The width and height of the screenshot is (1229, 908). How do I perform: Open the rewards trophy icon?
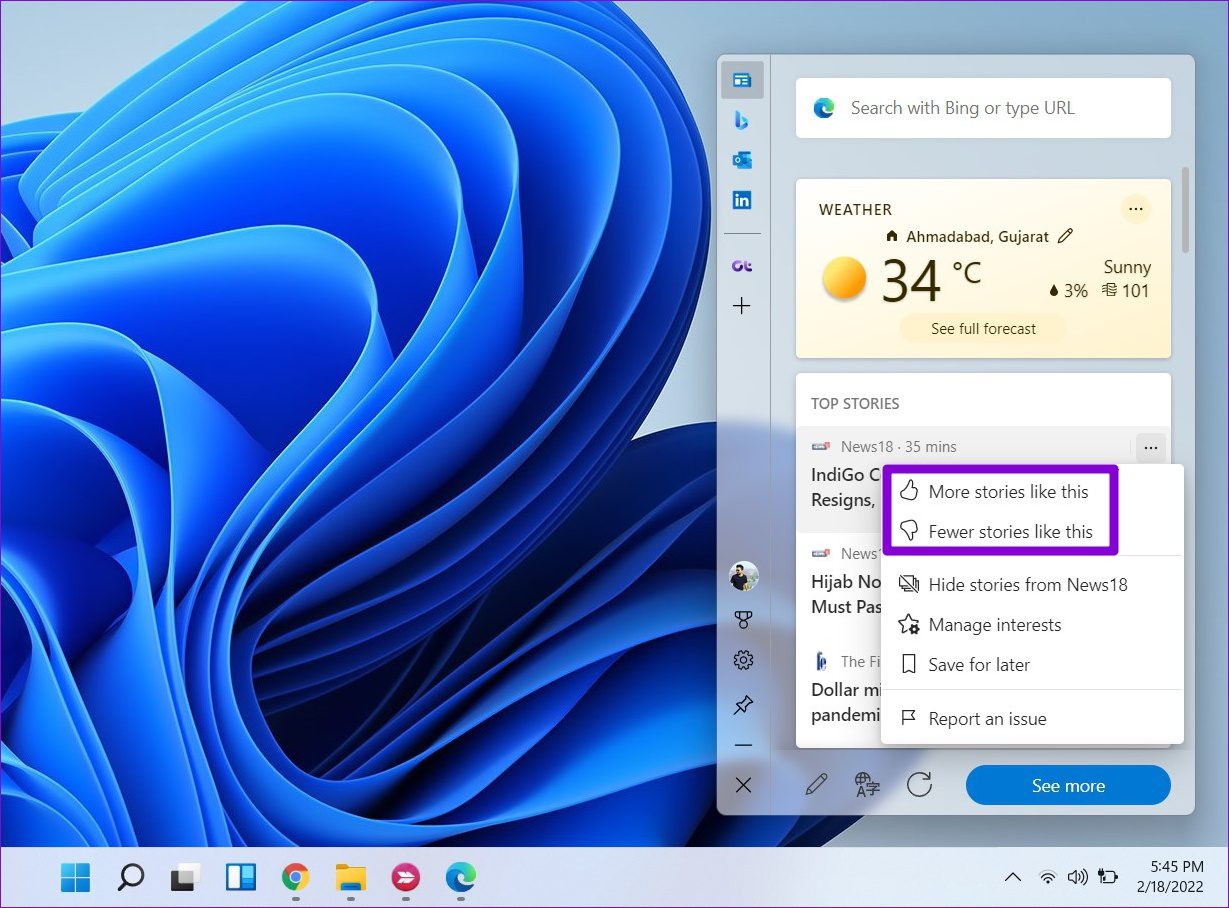743,620
